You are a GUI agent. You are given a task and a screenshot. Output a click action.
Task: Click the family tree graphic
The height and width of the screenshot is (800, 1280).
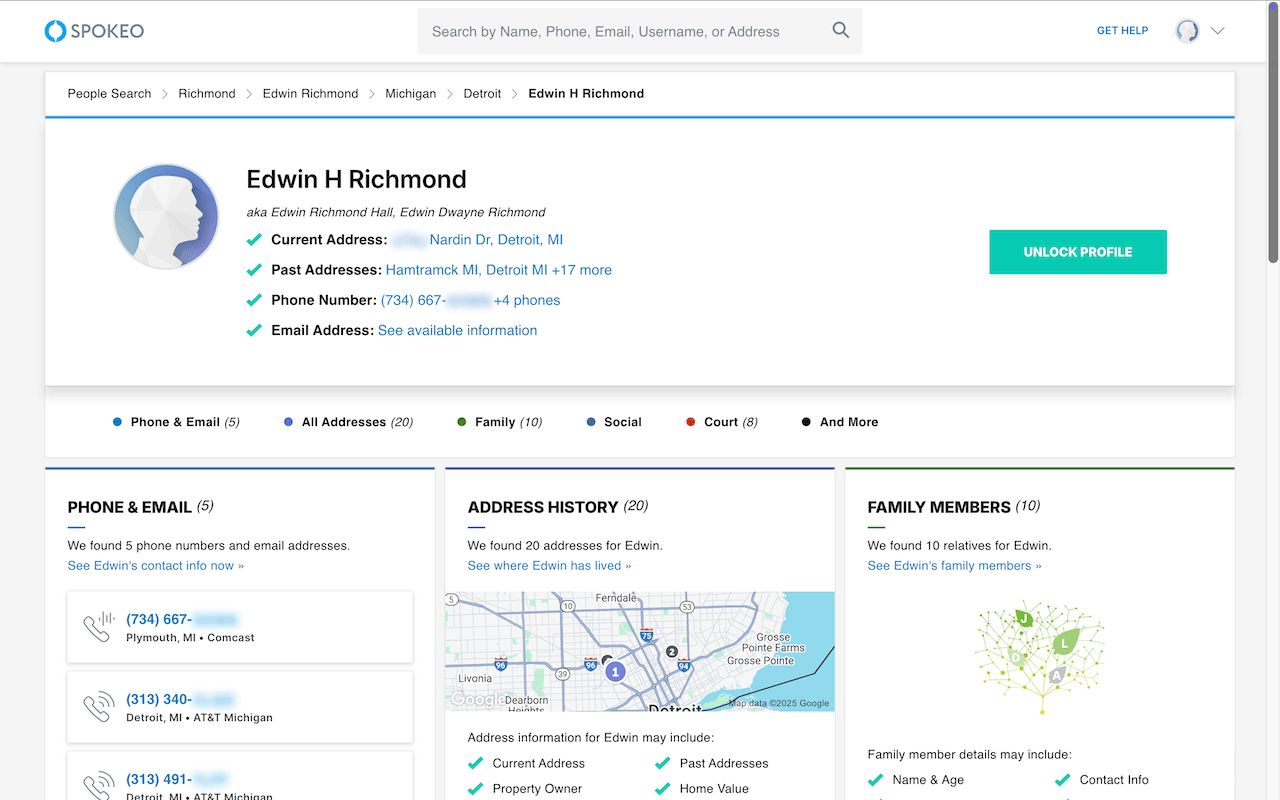1040,657
